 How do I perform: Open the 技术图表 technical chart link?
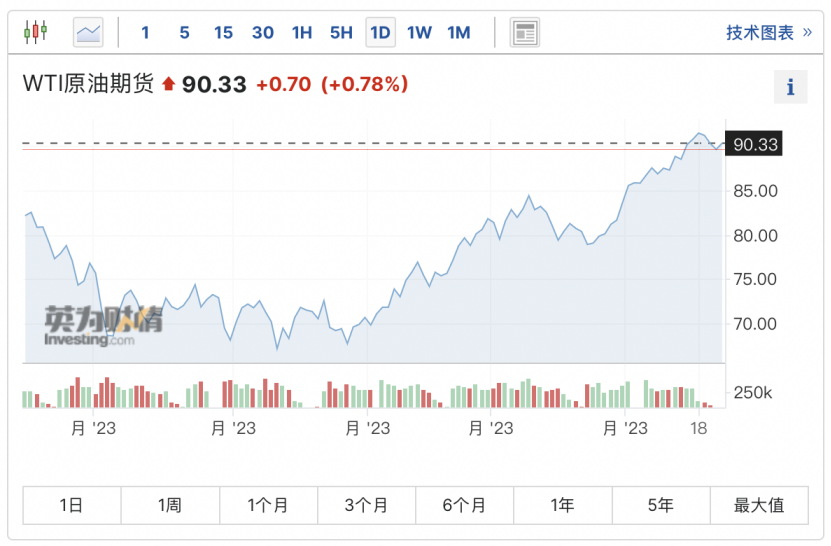[x=768, y=32]
